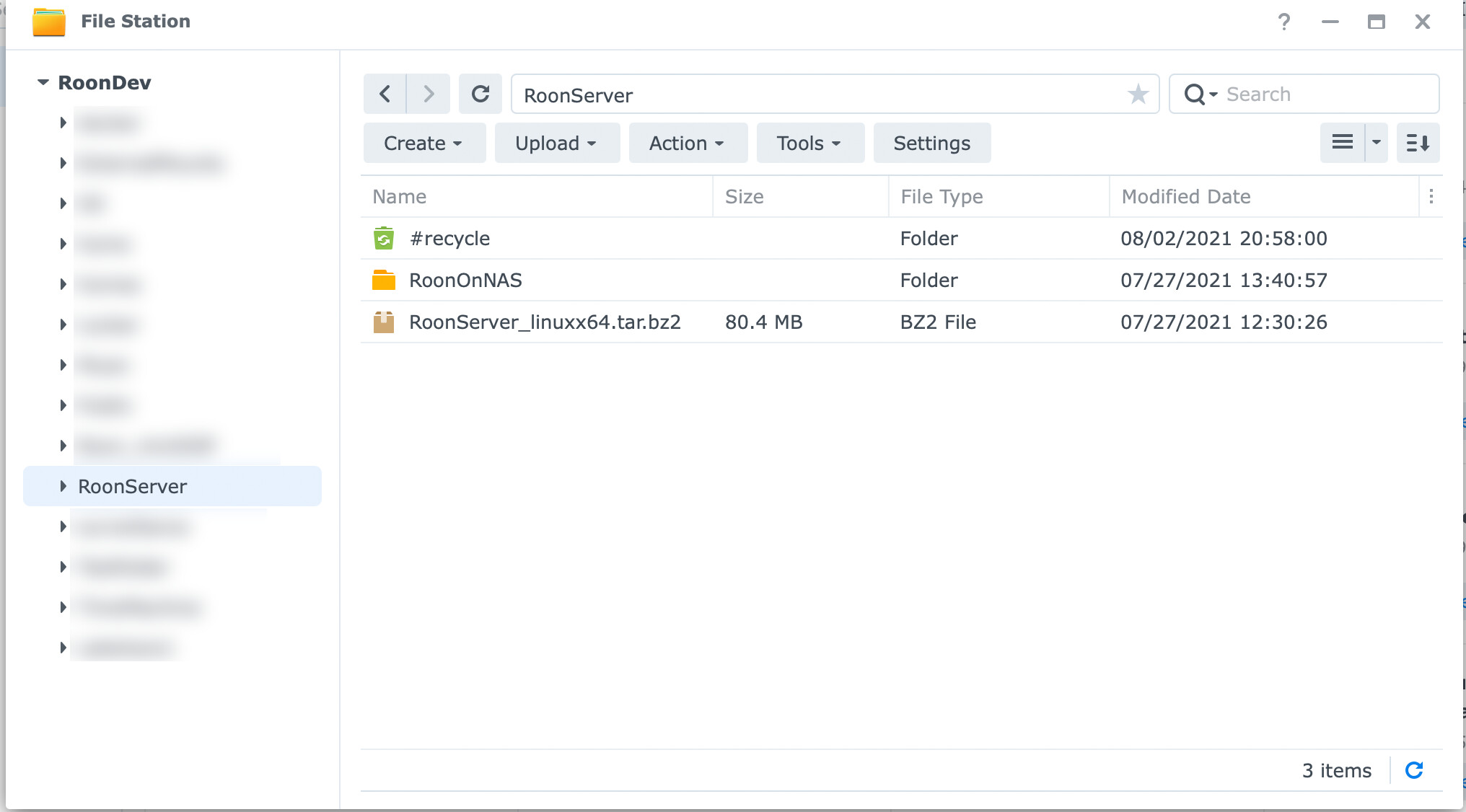Sort files by the Size column
1466x812 pixels.
[x=801, y=196]
